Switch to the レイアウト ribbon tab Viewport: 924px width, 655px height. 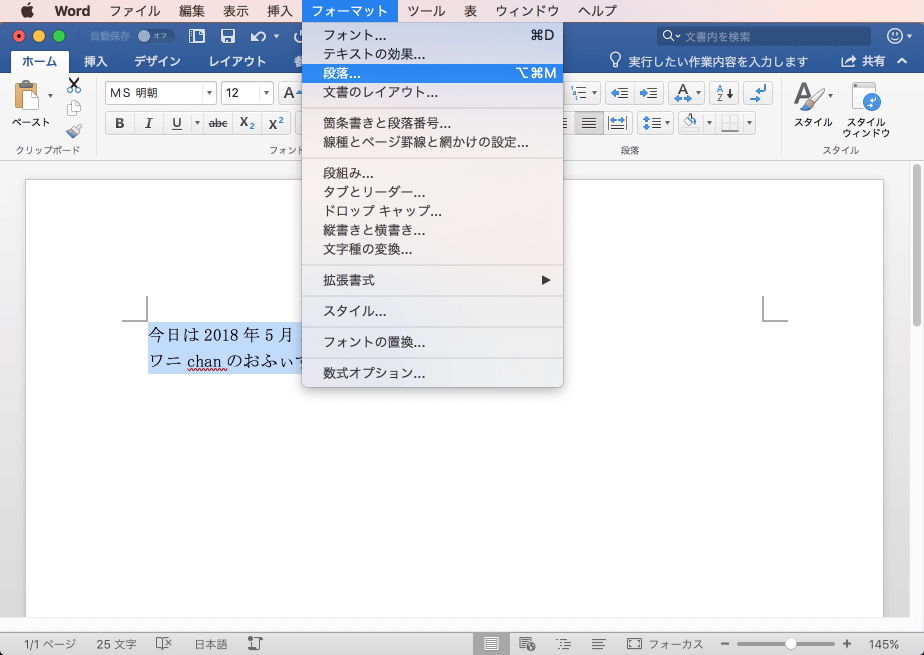tap(237, 61)
